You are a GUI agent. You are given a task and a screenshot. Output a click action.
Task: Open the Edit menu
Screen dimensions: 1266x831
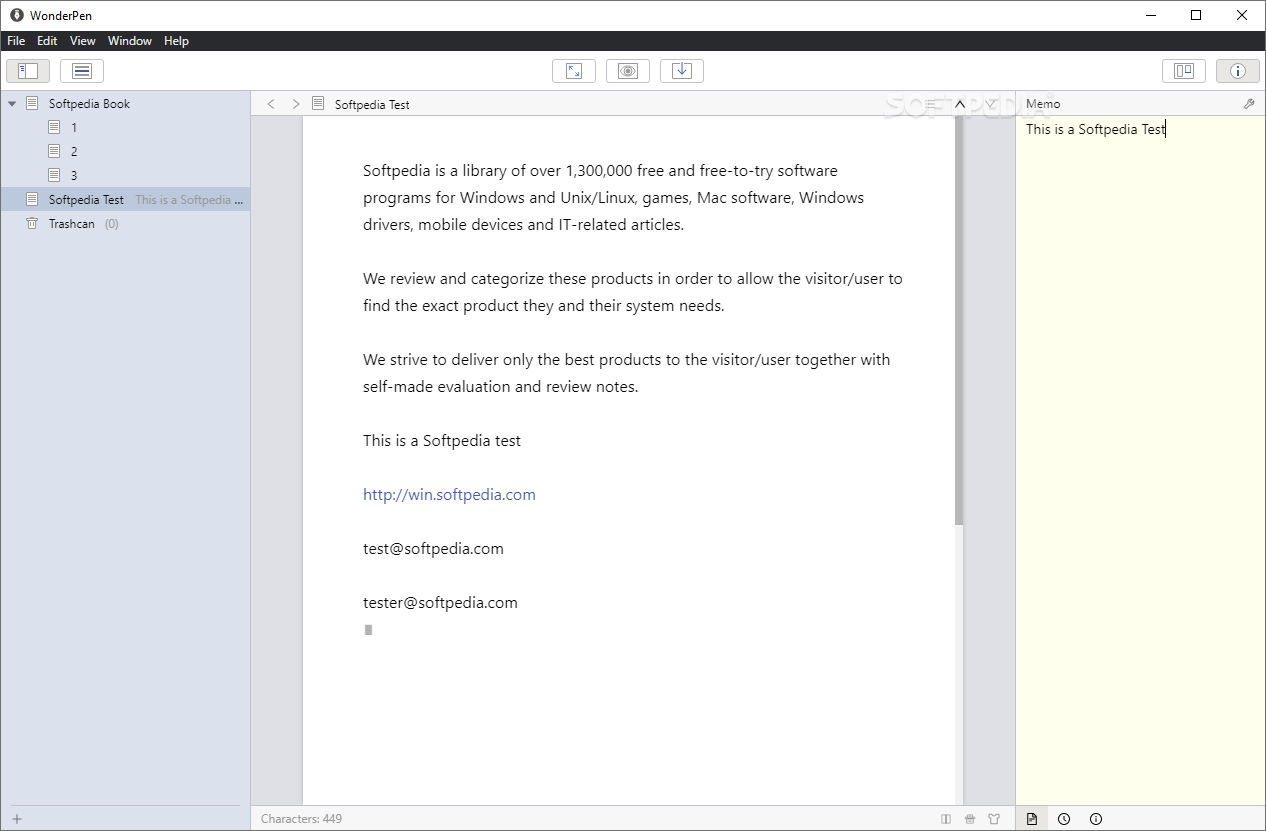[x=47, y=41]
